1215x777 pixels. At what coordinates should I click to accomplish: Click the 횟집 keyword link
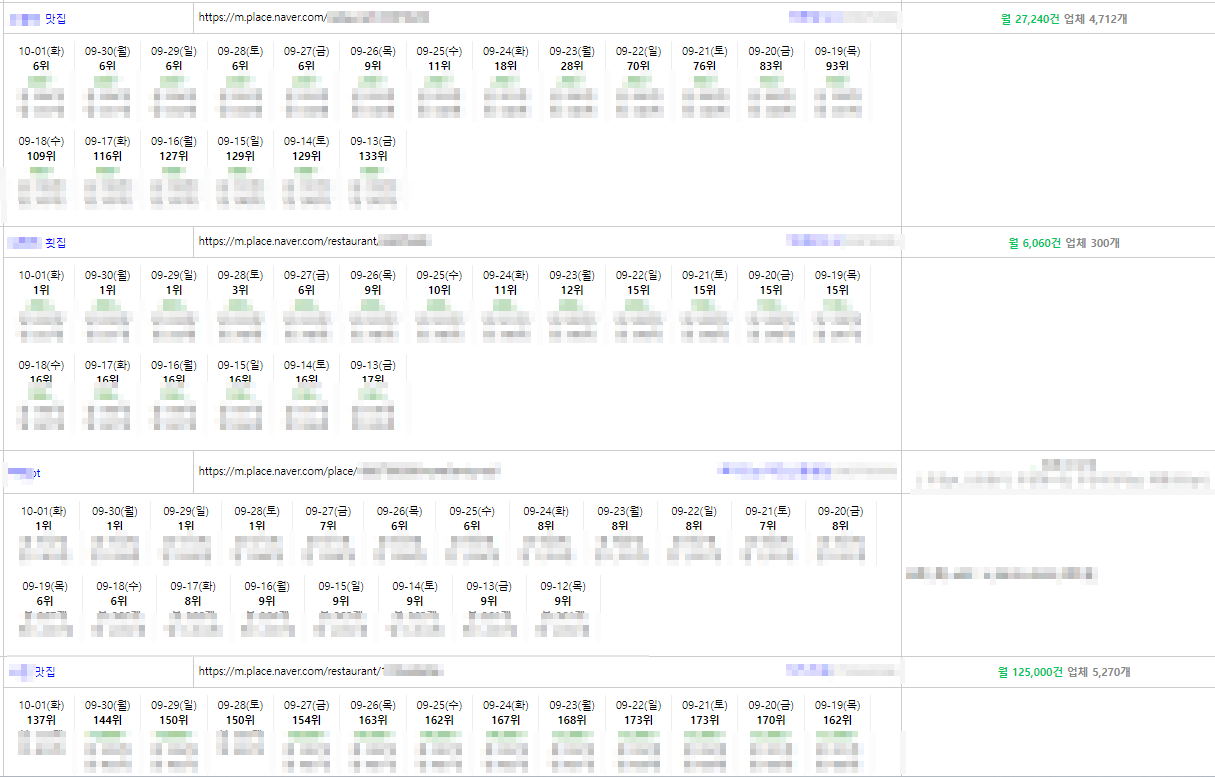pos(56,242)
